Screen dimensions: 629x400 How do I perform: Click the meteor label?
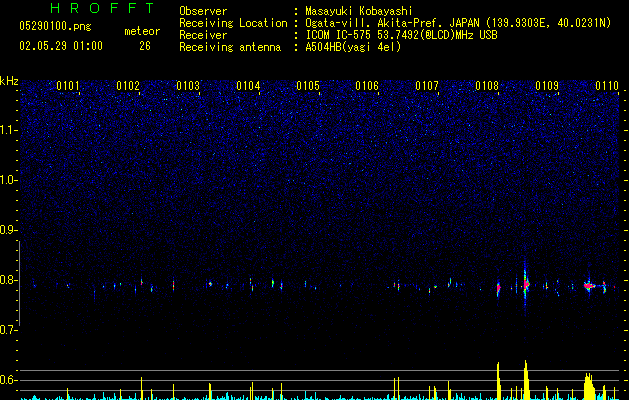click(142, 31)
